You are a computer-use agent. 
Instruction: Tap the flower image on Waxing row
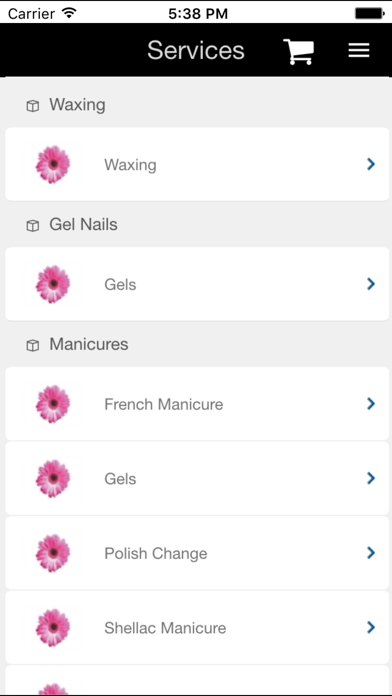click(x=53, y=164)
